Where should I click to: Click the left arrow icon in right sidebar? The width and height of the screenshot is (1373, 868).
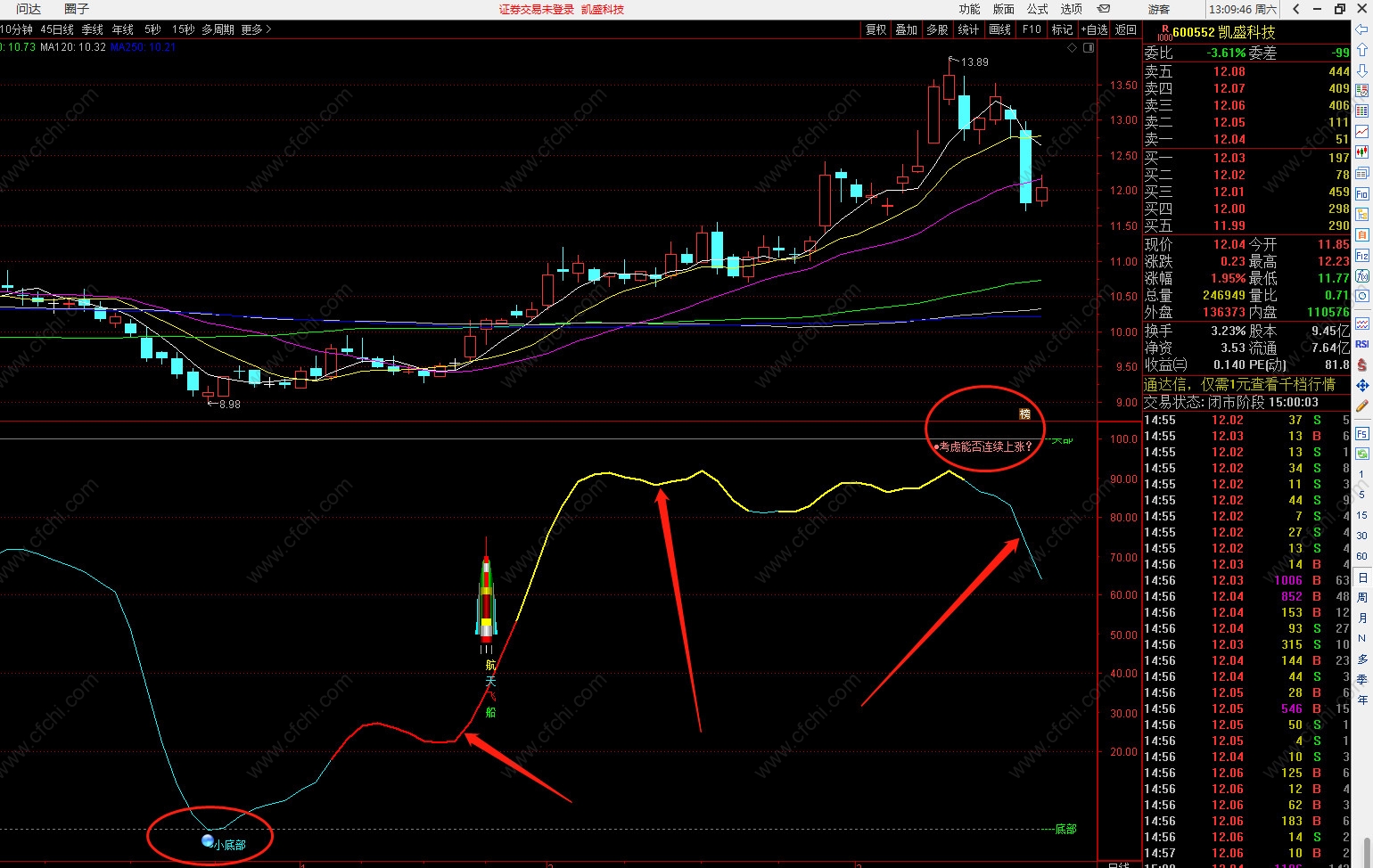1361,29
